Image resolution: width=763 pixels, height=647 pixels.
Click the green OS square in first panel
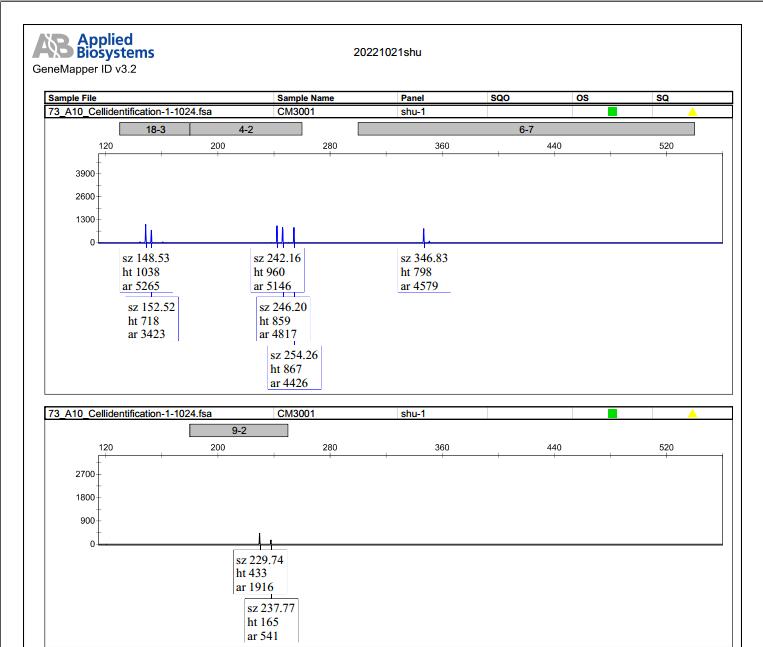pos(612,111)
